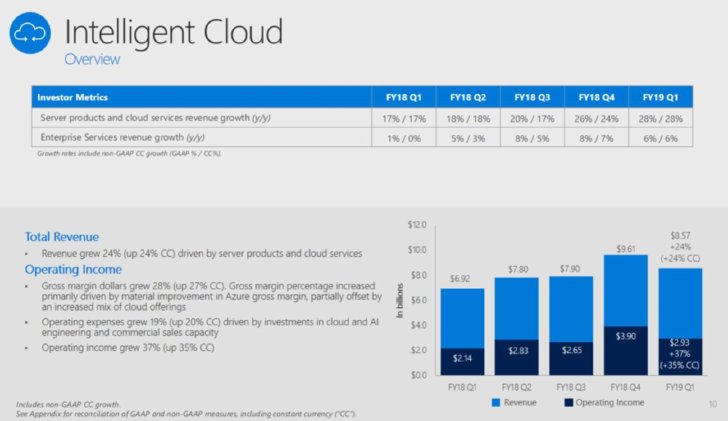
Task: Click the Overview subtitle text
Action: (92, 59)
